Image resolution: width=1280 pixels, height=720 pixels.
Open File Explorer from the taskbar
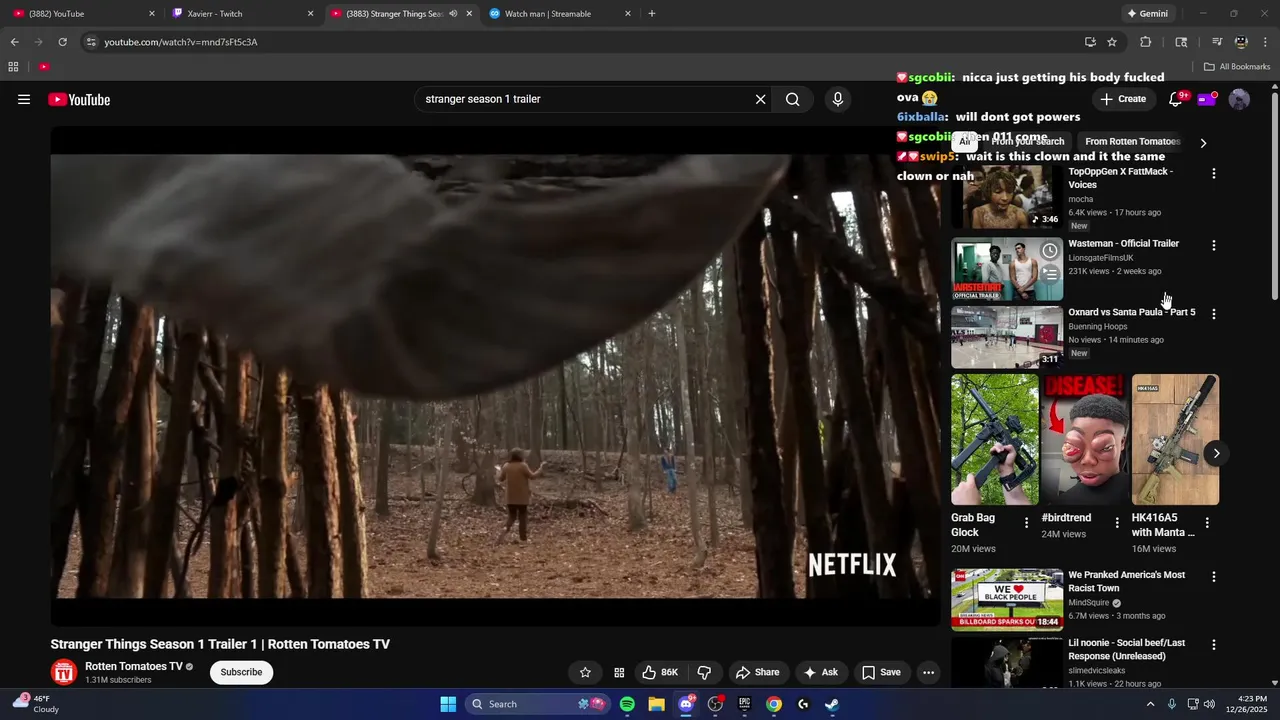[x=656, y=704]
